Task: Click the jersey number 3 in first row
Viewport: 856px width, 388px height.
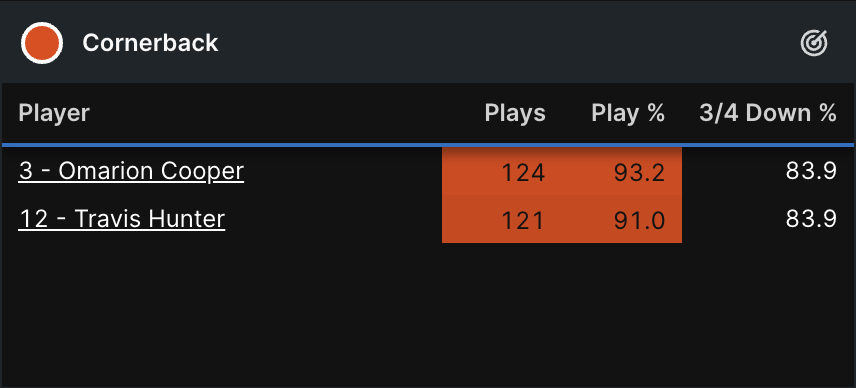Action: [25, 171]
